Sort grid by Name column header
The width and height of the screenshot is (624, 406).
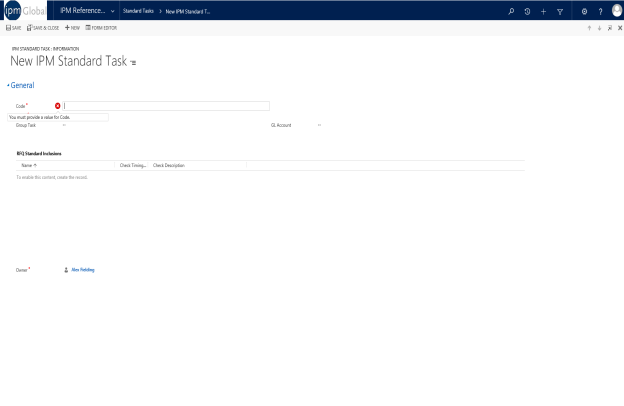29,165
